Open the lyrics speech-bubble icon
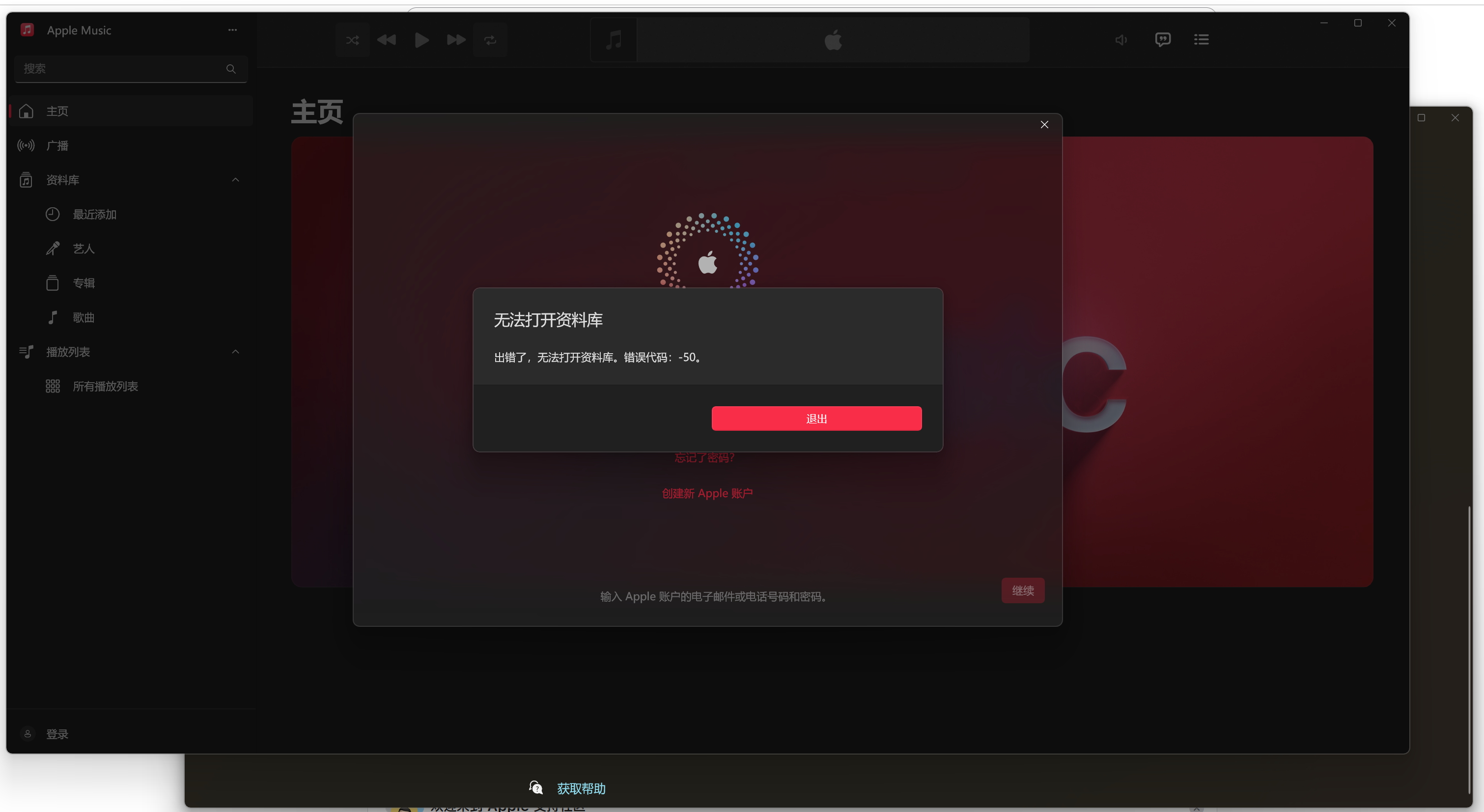 pyautogui.click(x=1163, y=40)
